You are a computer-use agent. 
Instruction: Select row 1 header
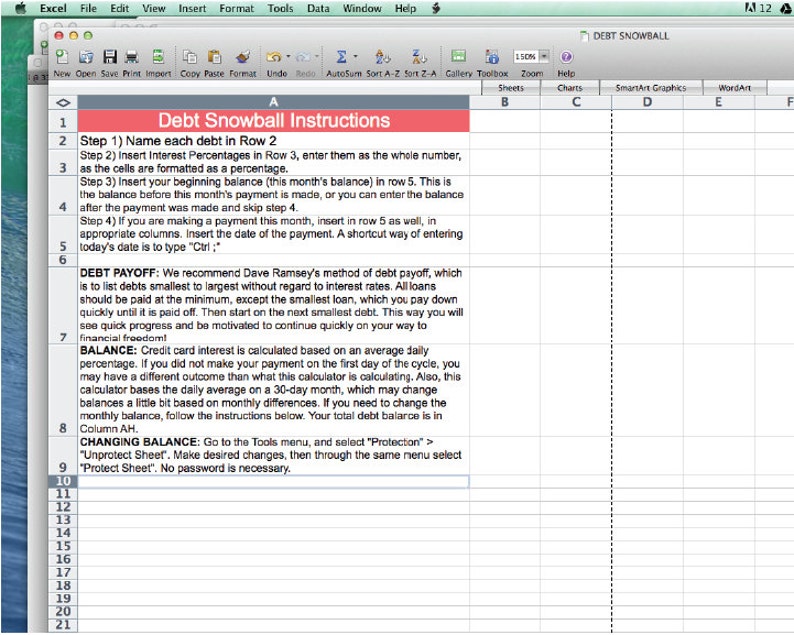click(63, 122)
